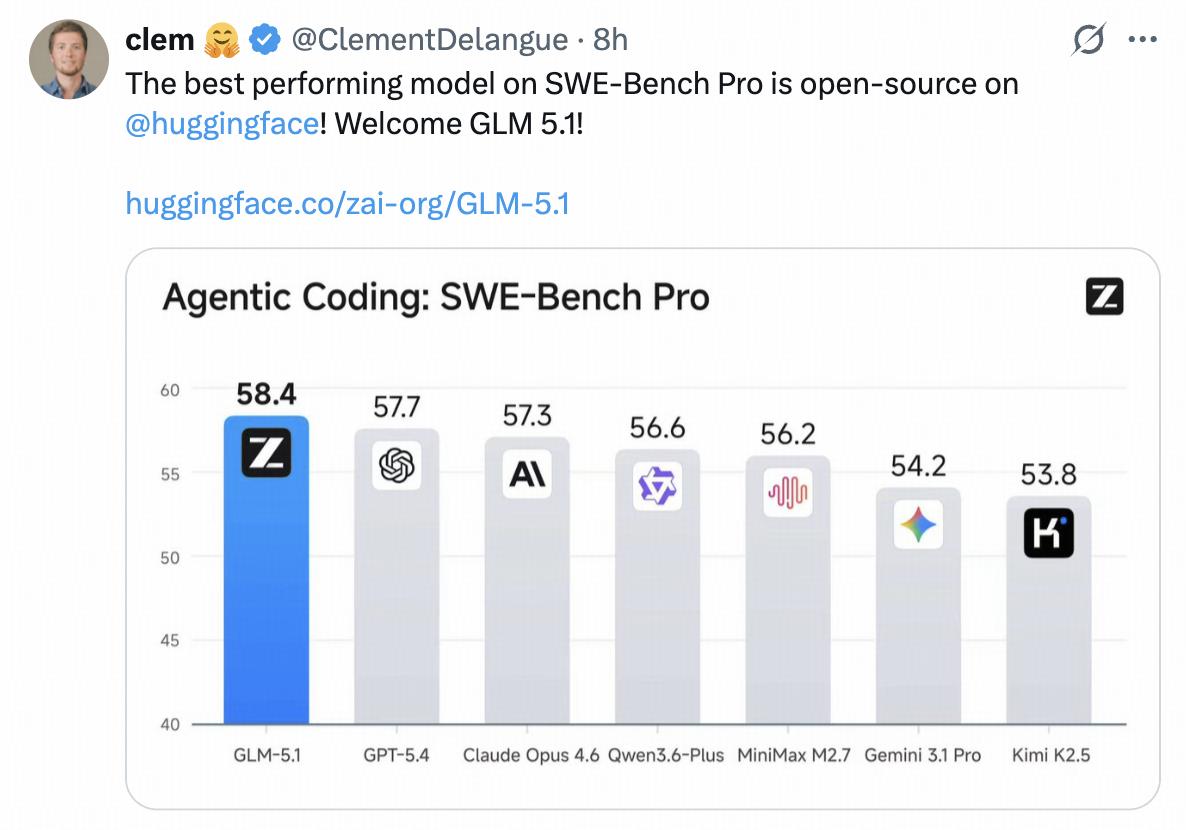This screenshot has height=830, width=1186.
Task: Open huggingface.co/zai-org/GLM-5.1 link
Action: [347, 204]
